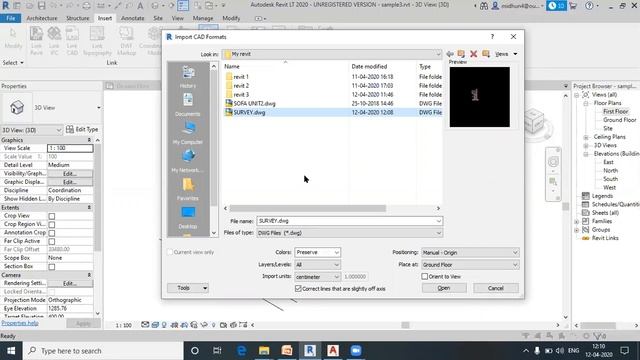
Task: Click the File name input field
Action: pyautogui.click(x=349, y=221)
